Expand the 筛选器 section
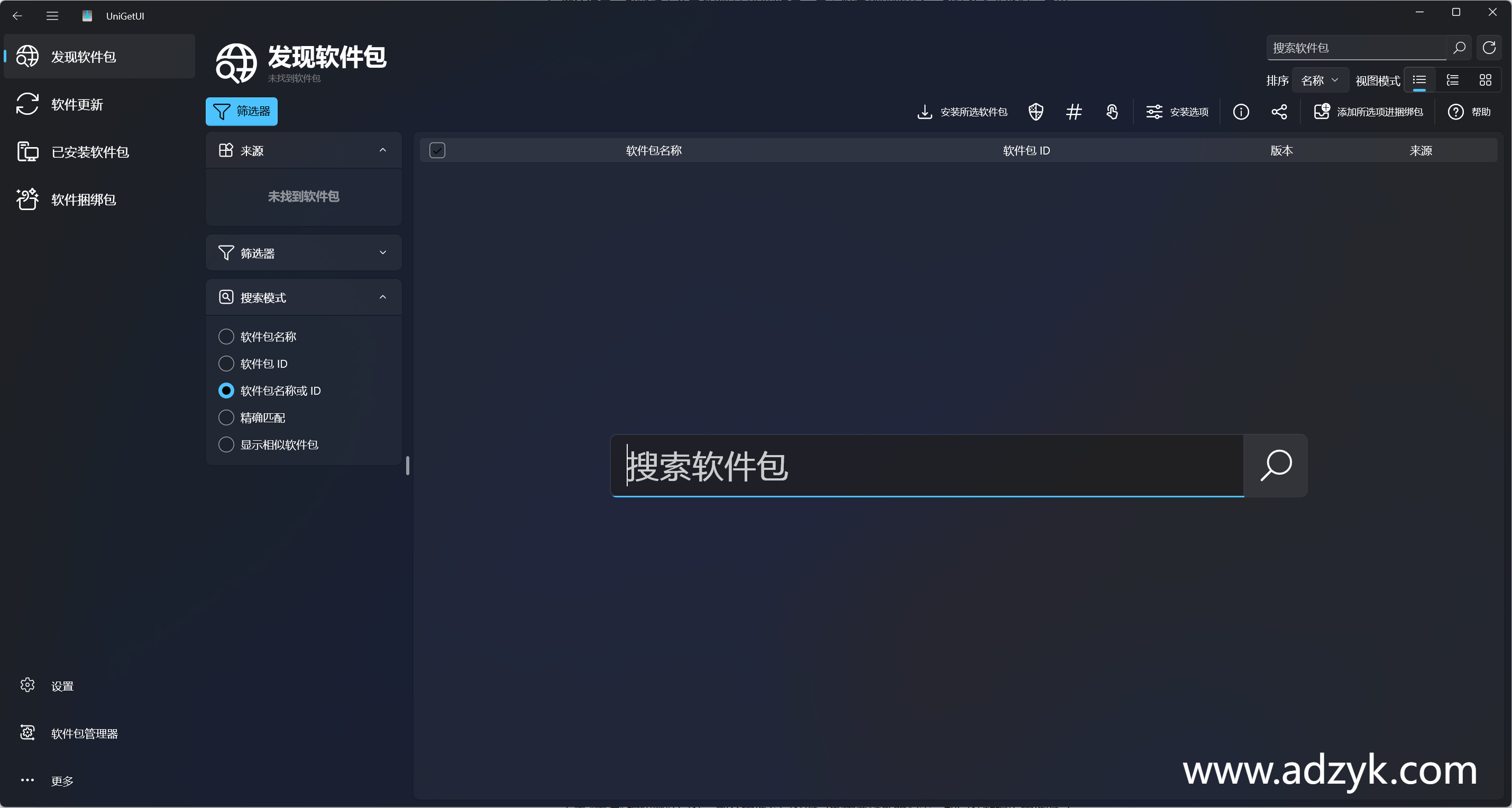Screen dimensions: 1512x808 [383, 252]
